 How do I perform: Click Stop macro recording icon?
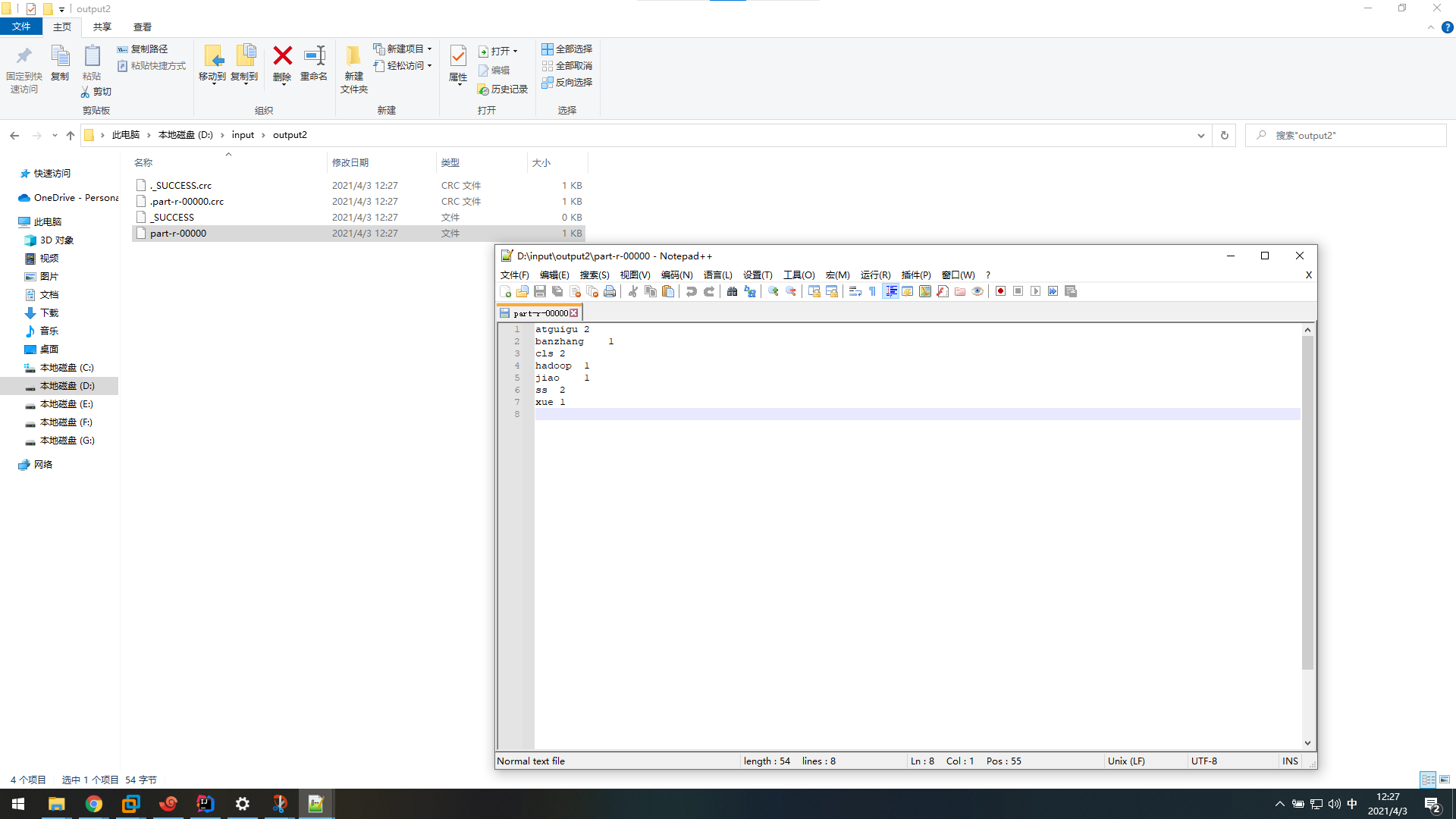(x=1018, y=291)
